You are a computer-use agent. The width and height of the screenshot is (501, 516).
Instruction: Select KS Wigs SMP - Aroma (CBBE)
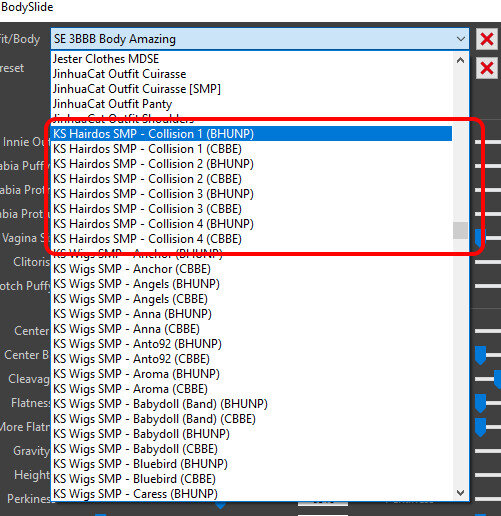(x=252, y=389)
